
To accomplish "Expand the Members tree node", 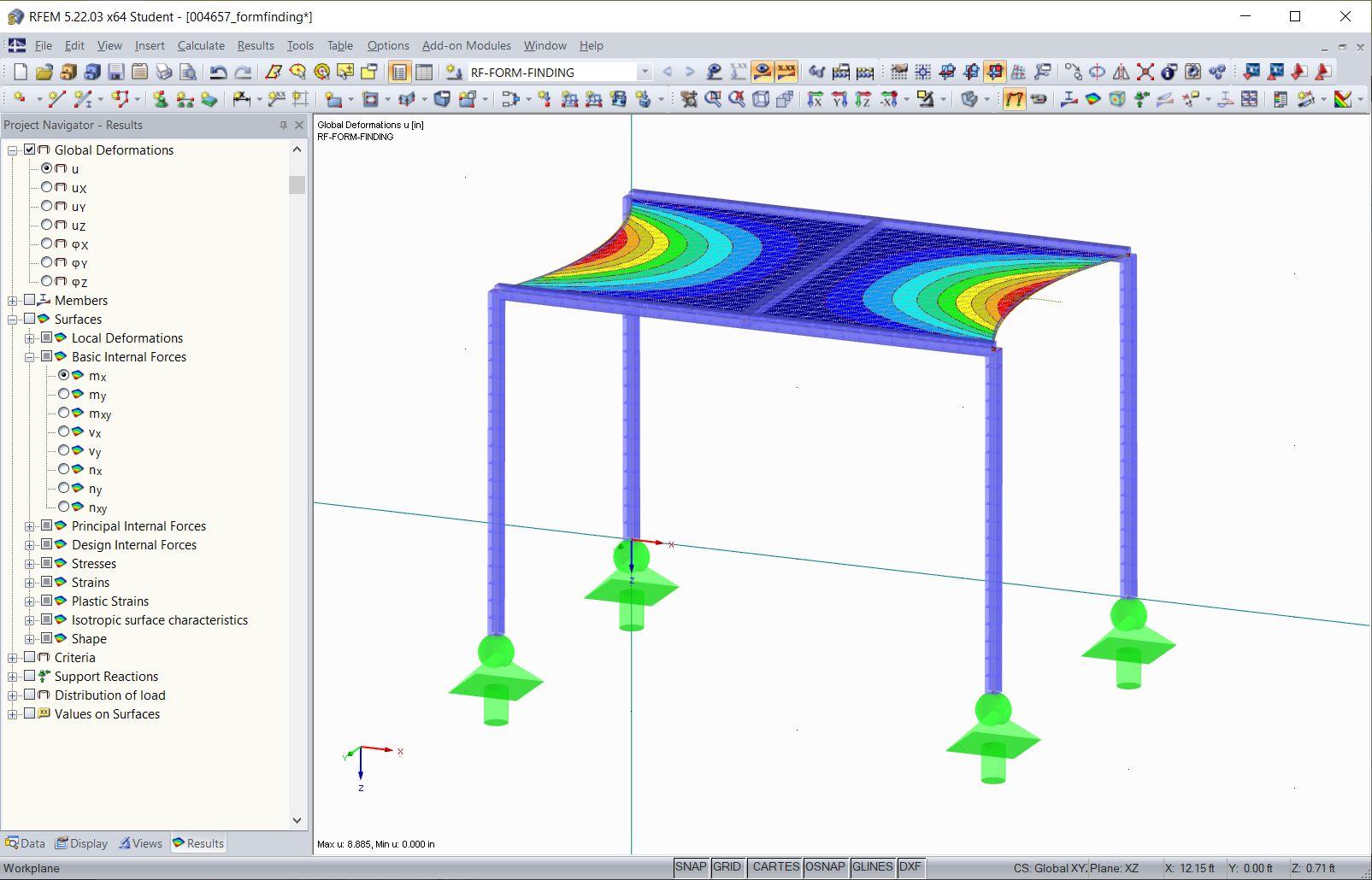I will (13, 301).
